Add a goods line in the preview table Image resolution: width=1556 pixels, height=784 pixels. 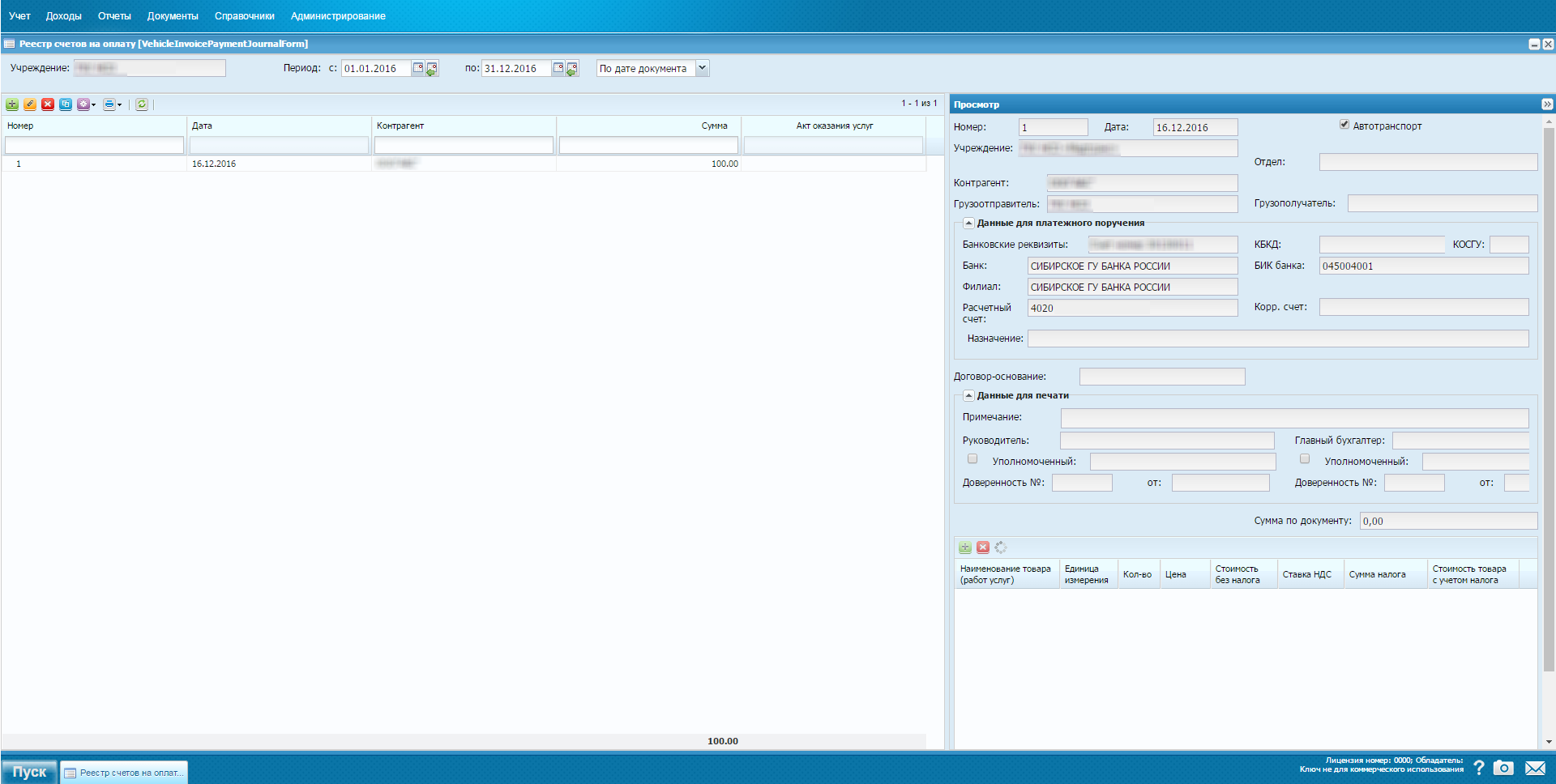tap(965, 548)
